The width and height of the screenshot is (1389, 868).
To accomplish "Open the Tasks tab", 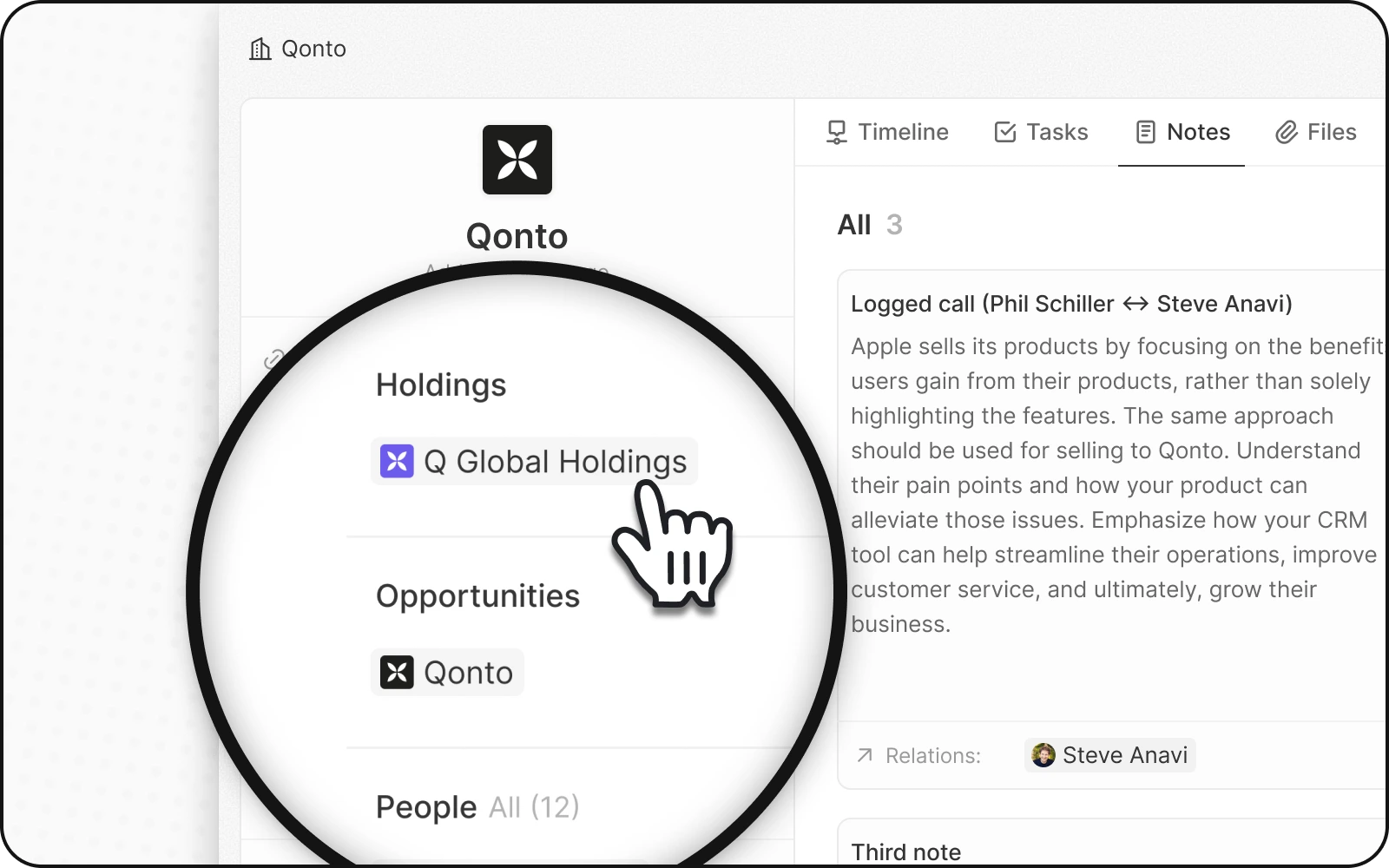I will [1057, 132].
